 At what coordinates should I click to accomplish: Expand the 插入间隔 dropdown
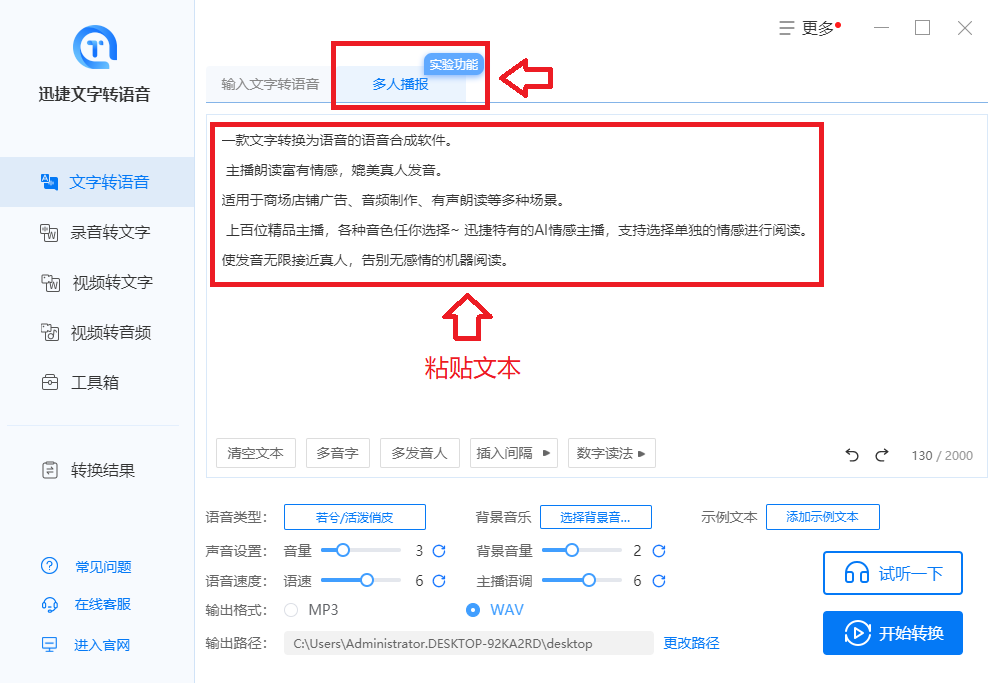coord(514,453)
